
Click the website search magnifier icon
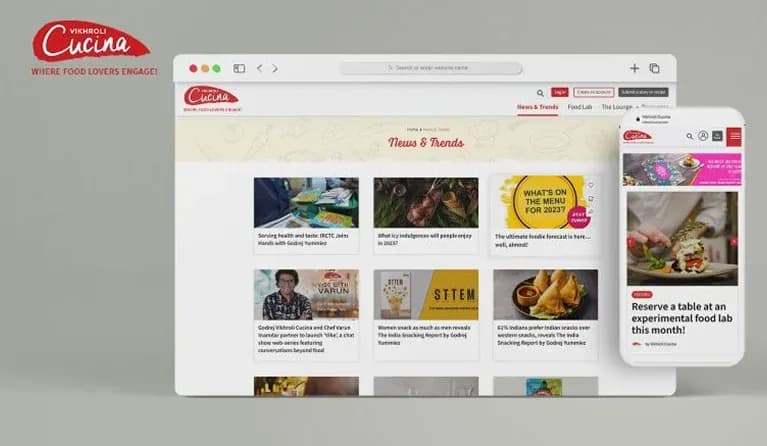click(x=540, y=93)
